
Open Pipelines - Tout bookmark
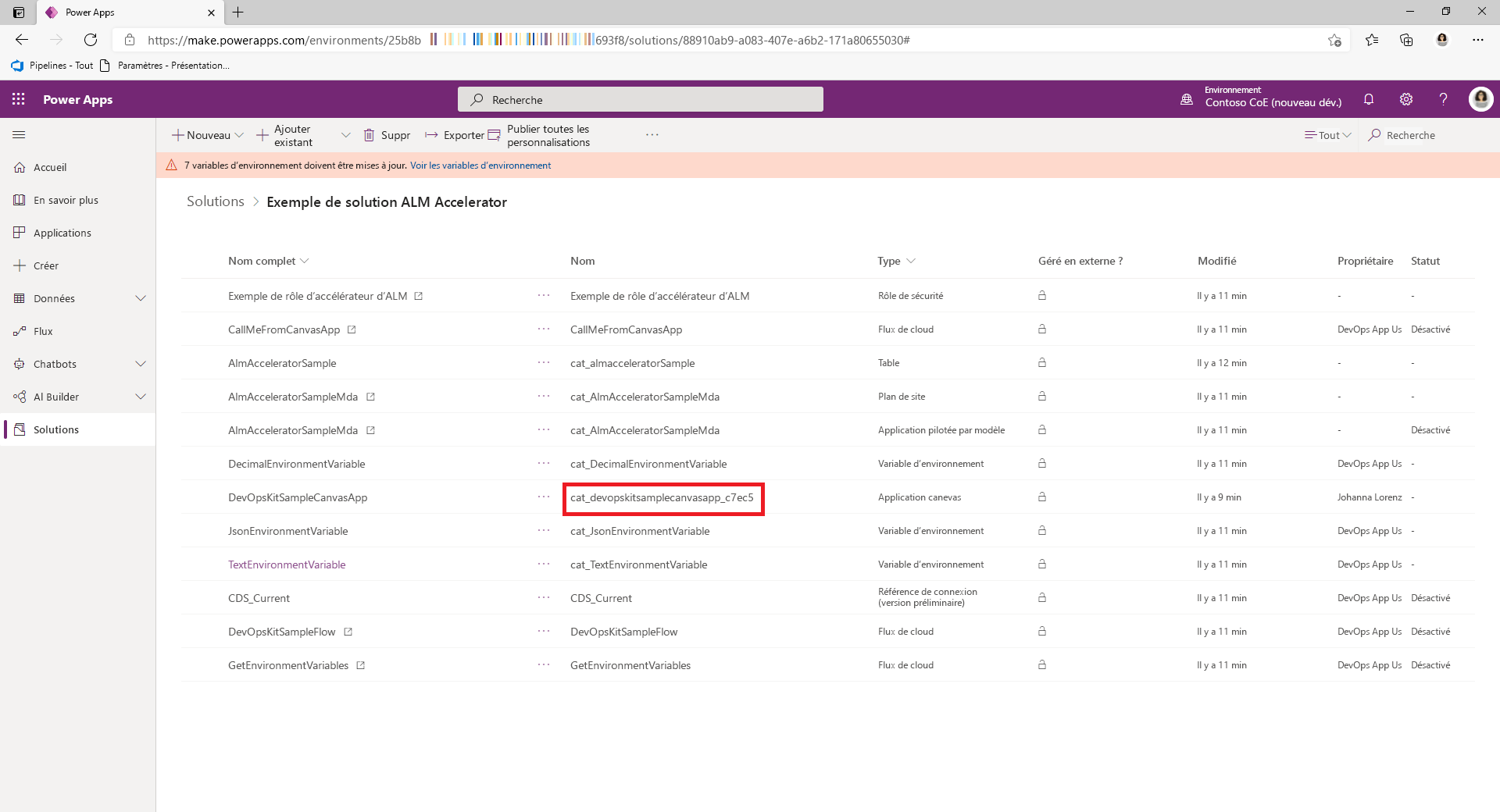[x=52, y=66]
